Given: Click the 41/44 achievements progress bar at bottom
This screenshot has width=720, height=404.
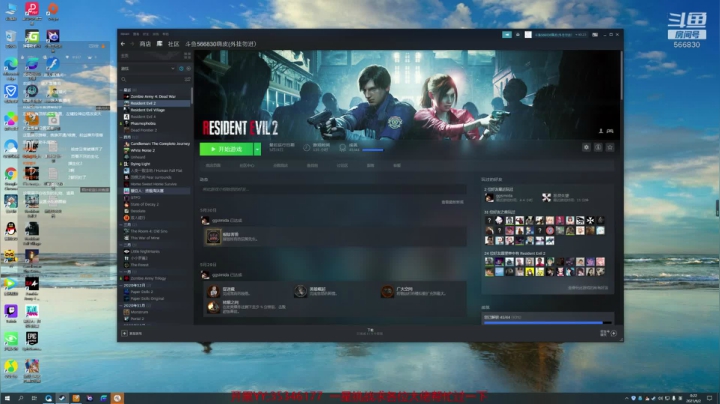Looking at the screenshot, I should (547, 323).
